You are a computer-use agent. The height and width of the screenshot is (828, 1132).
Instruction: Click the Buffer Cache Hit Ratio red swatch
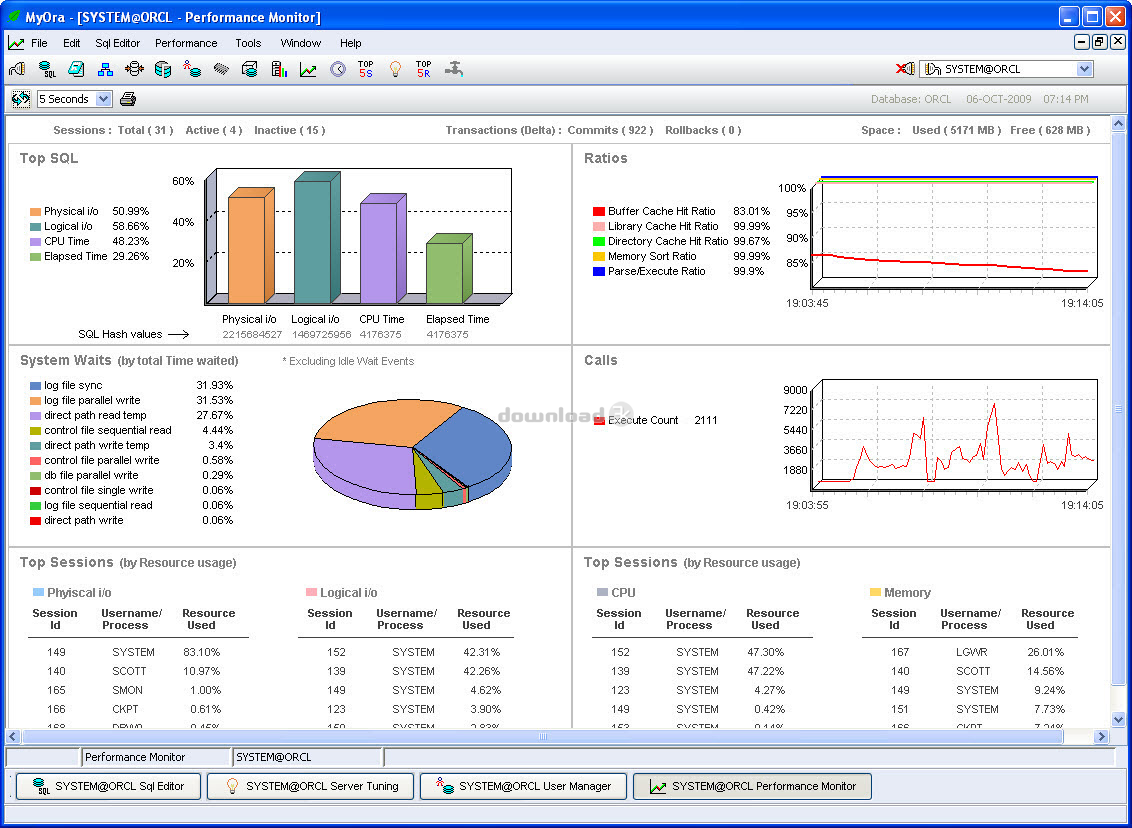click(x=599, y=212)
